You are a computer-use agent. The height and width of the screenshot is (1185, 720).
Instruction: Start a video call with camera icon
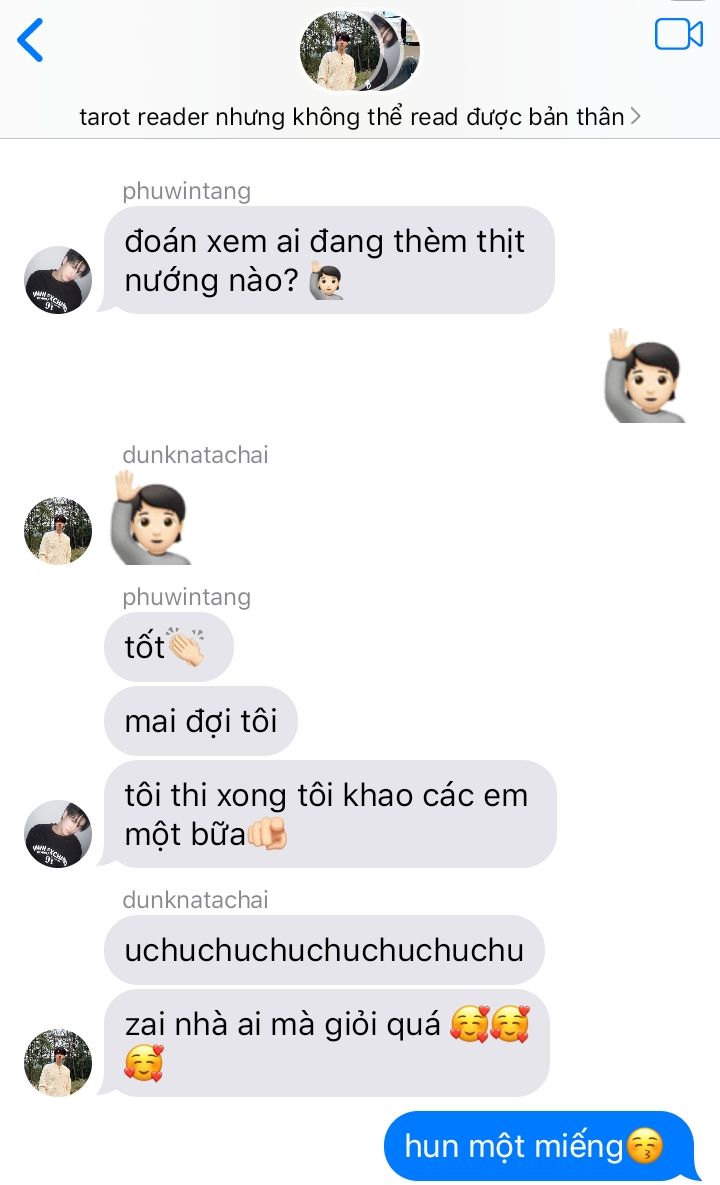pos(678,35)
